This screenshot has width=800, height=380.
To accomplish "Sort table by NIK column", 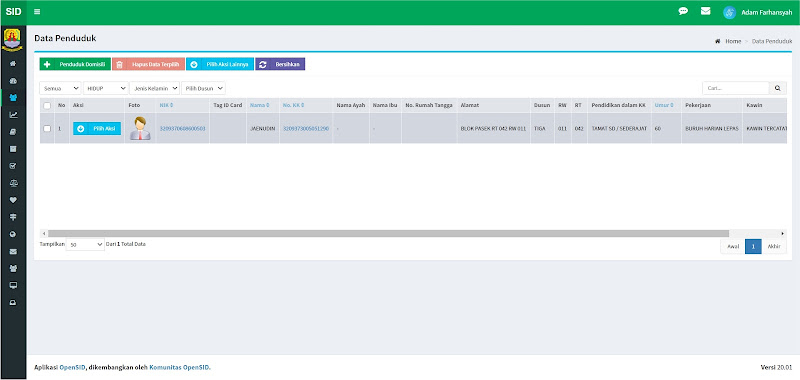I will [x=166, y=105].
